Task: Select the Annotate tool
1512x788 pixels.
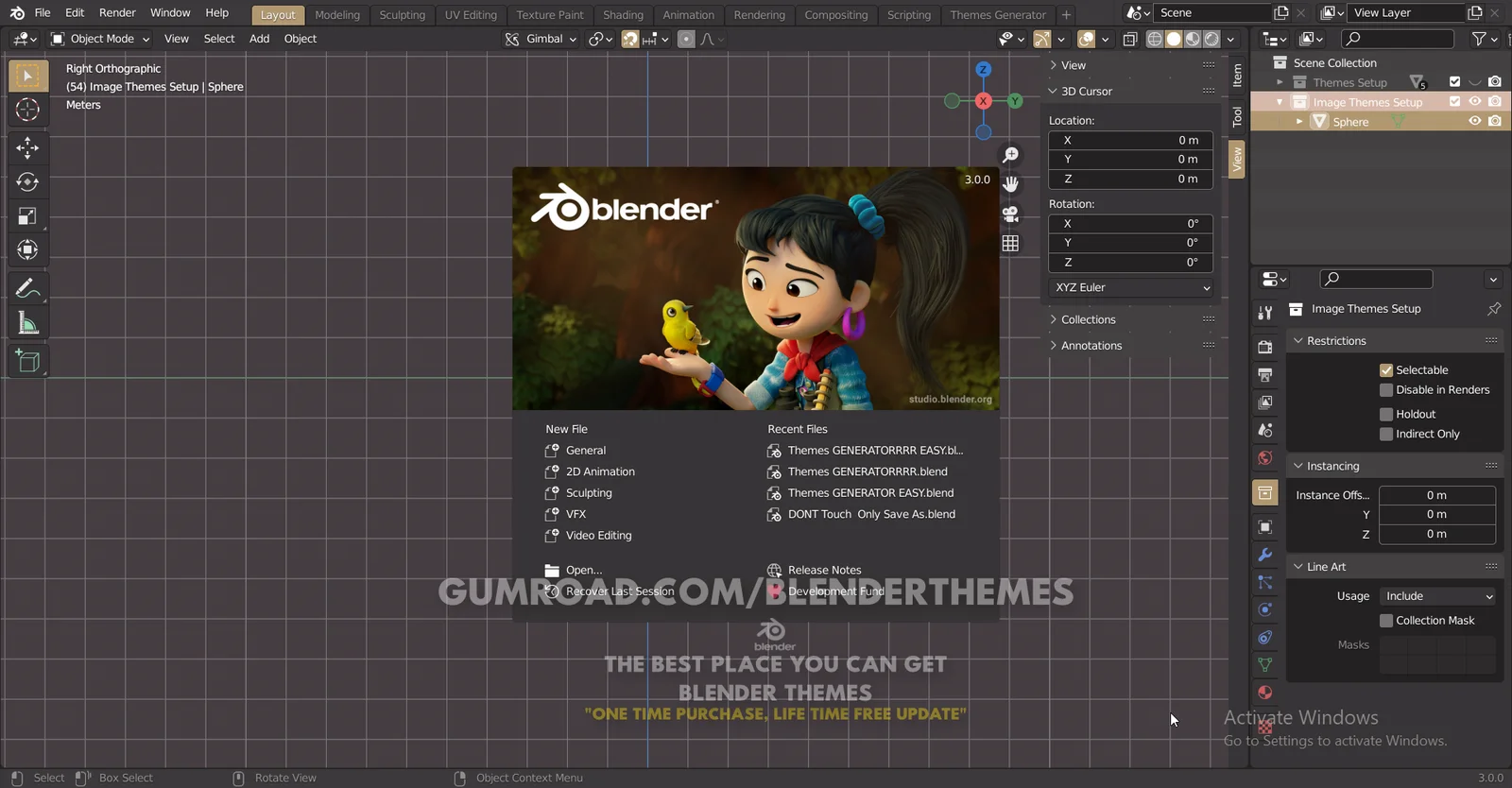Action: point(27,288)
